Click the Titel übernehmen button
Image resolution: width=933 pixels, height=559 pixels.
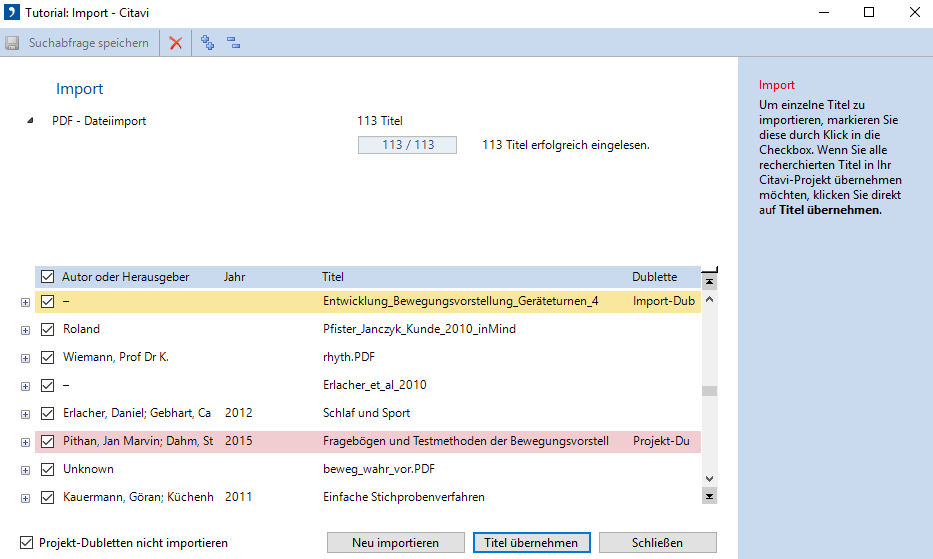[x=531, y=543]
